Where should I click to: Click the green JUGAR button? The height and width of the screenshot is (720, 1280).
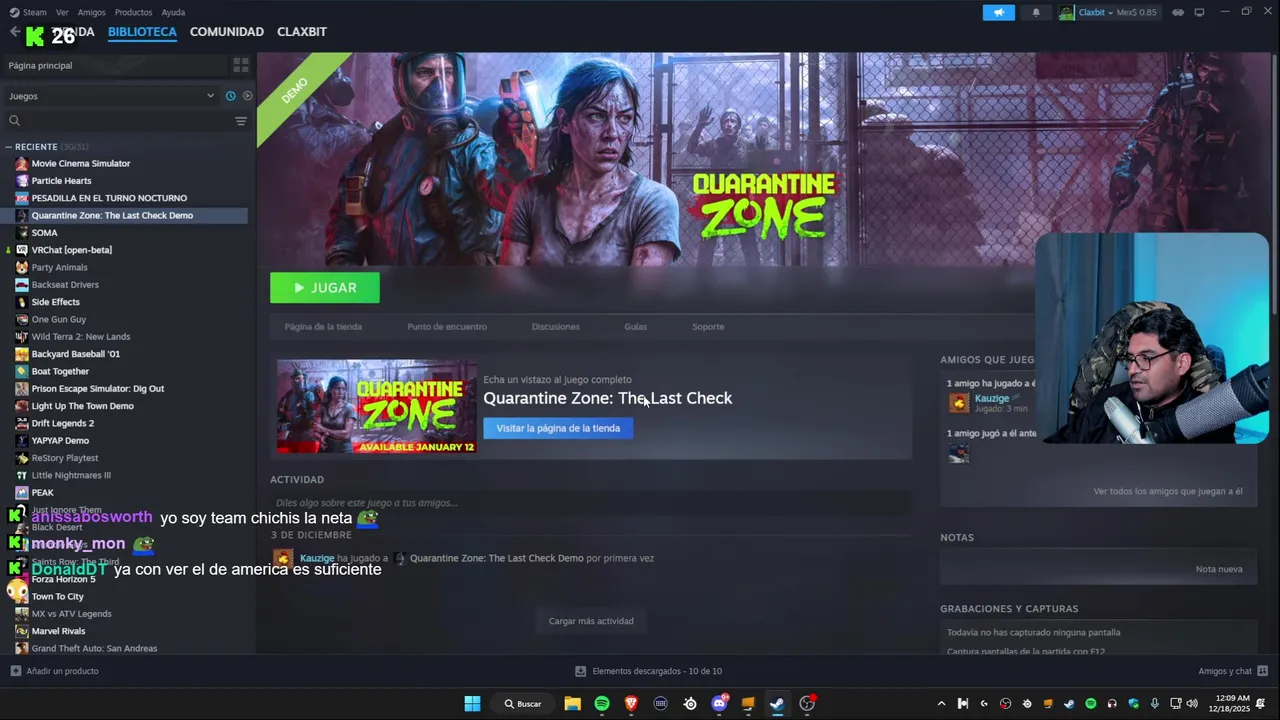[x=325, y=288]
